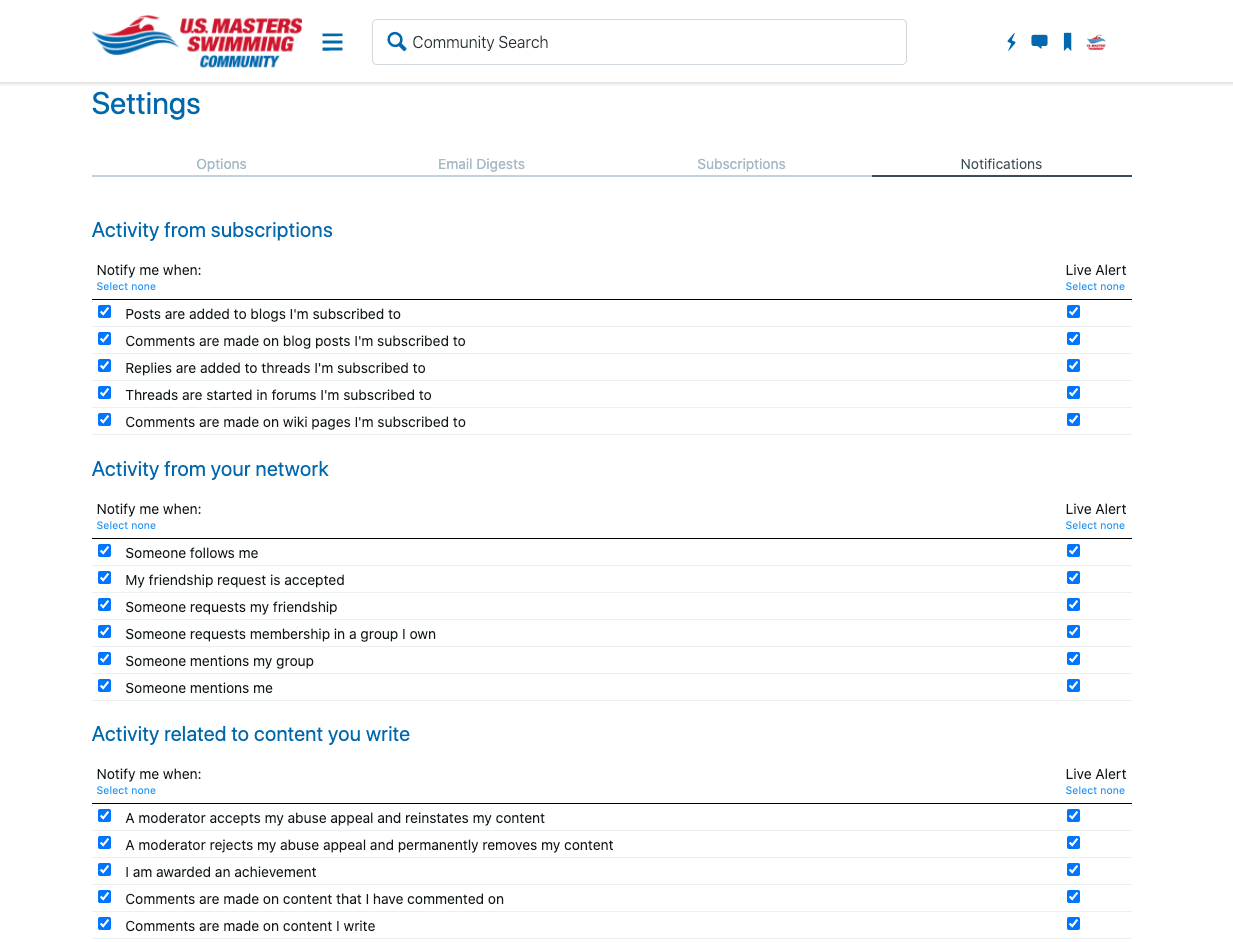Open the Email Digests tab
This screenshot has width=1233, height=942.
481,164
